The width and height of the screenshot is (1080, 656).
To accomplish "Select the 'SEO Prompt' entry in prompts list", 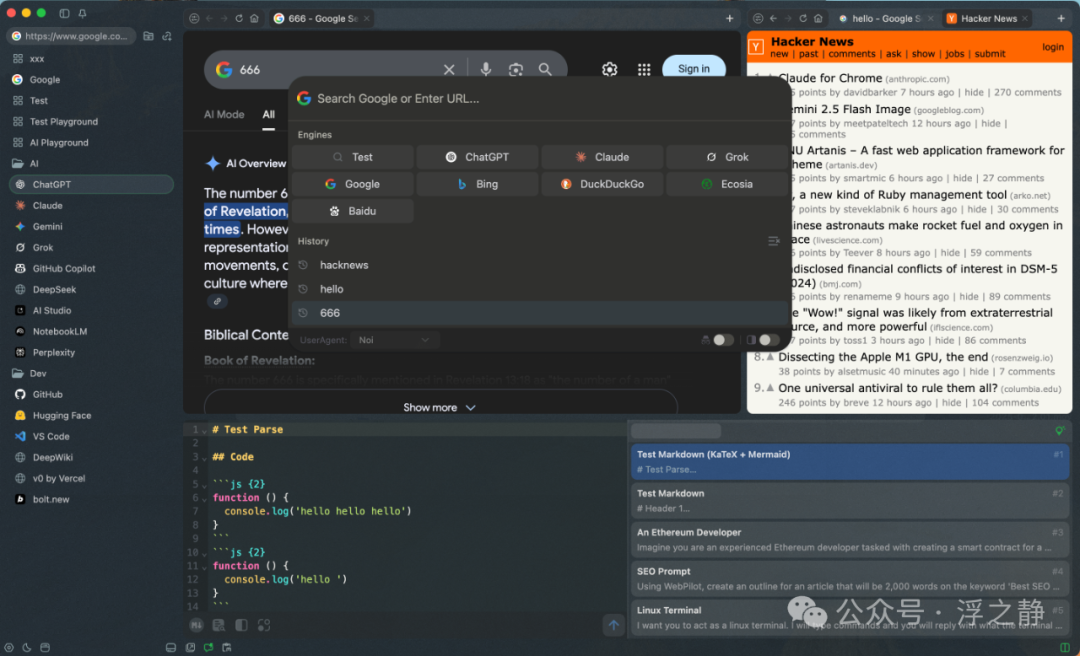I will click(x=850, y=579).
